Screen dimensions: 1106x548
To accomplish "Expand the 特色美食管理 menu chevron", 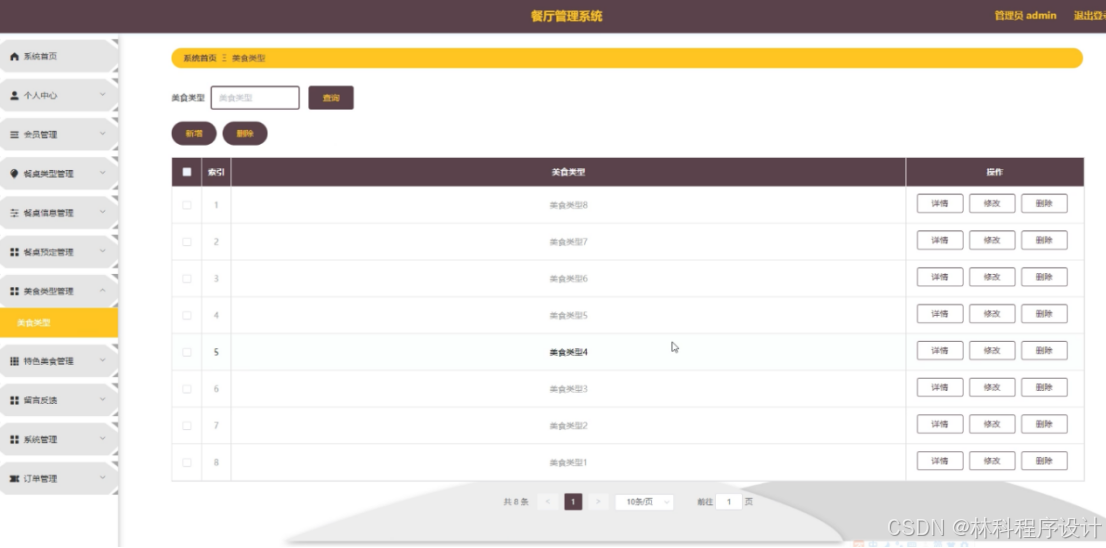I will click(102, 360).
